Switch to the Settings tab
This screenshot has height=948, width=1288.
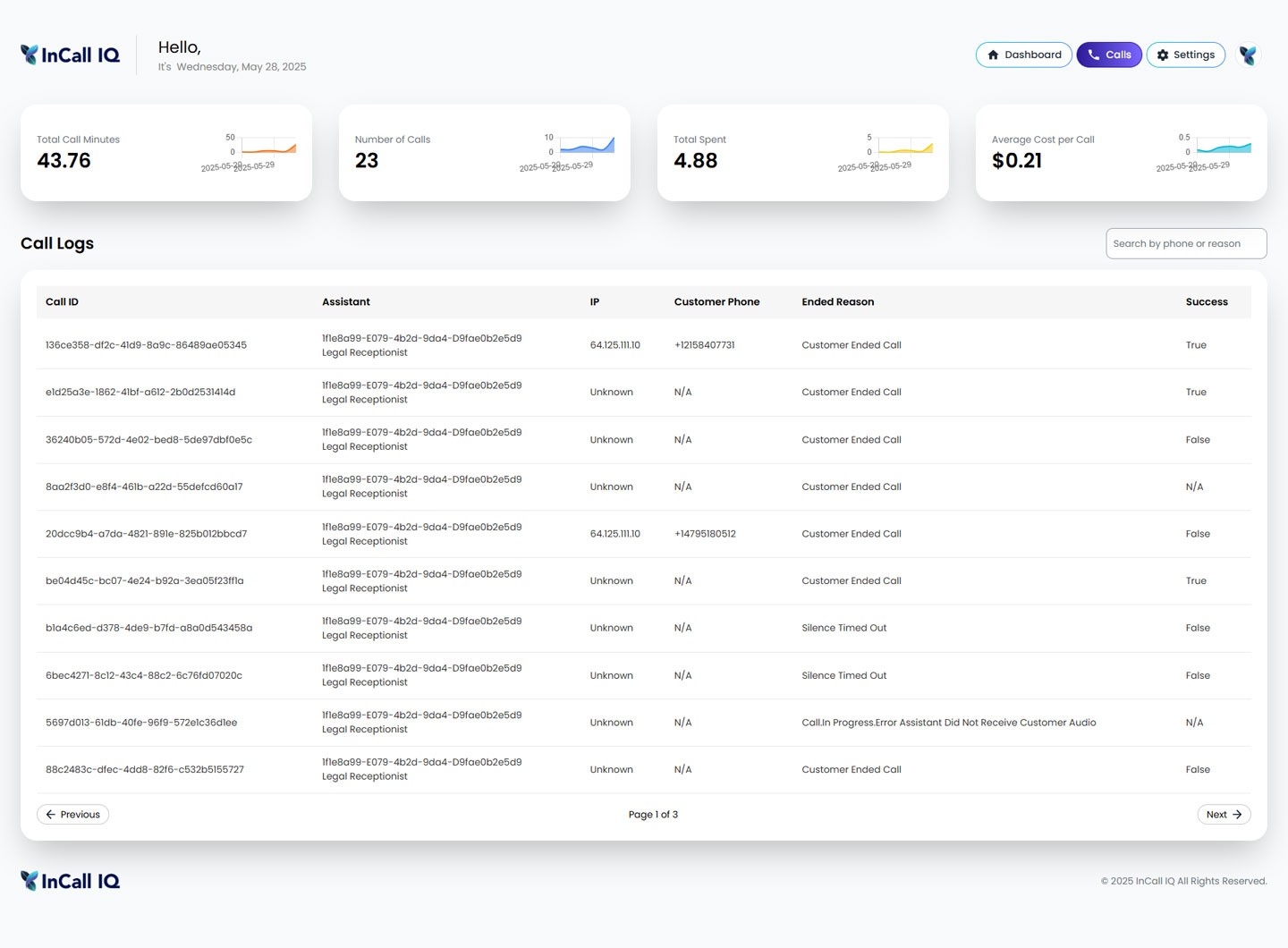pyautogui.click(x=1185, y=55)
